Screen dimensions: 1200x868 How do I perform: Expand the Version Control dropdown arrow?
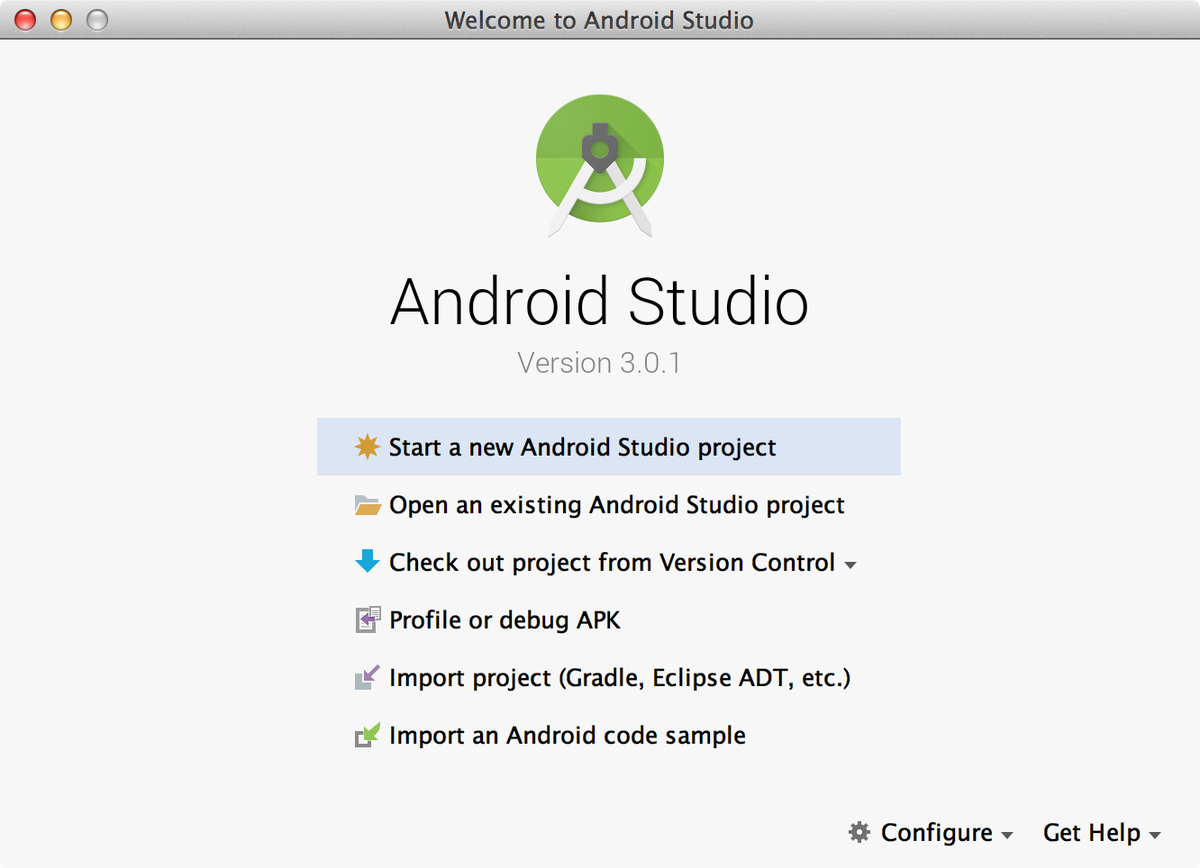850,565
